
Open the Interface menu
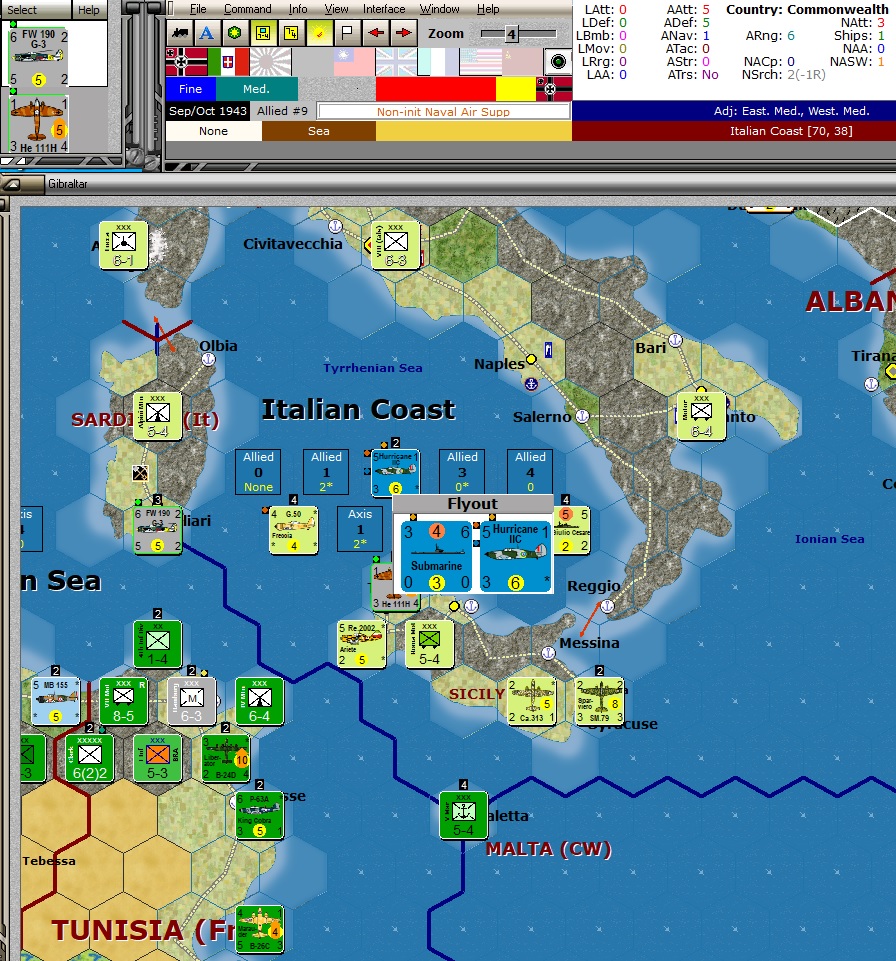pyautogui.click(x=386, y=8)
